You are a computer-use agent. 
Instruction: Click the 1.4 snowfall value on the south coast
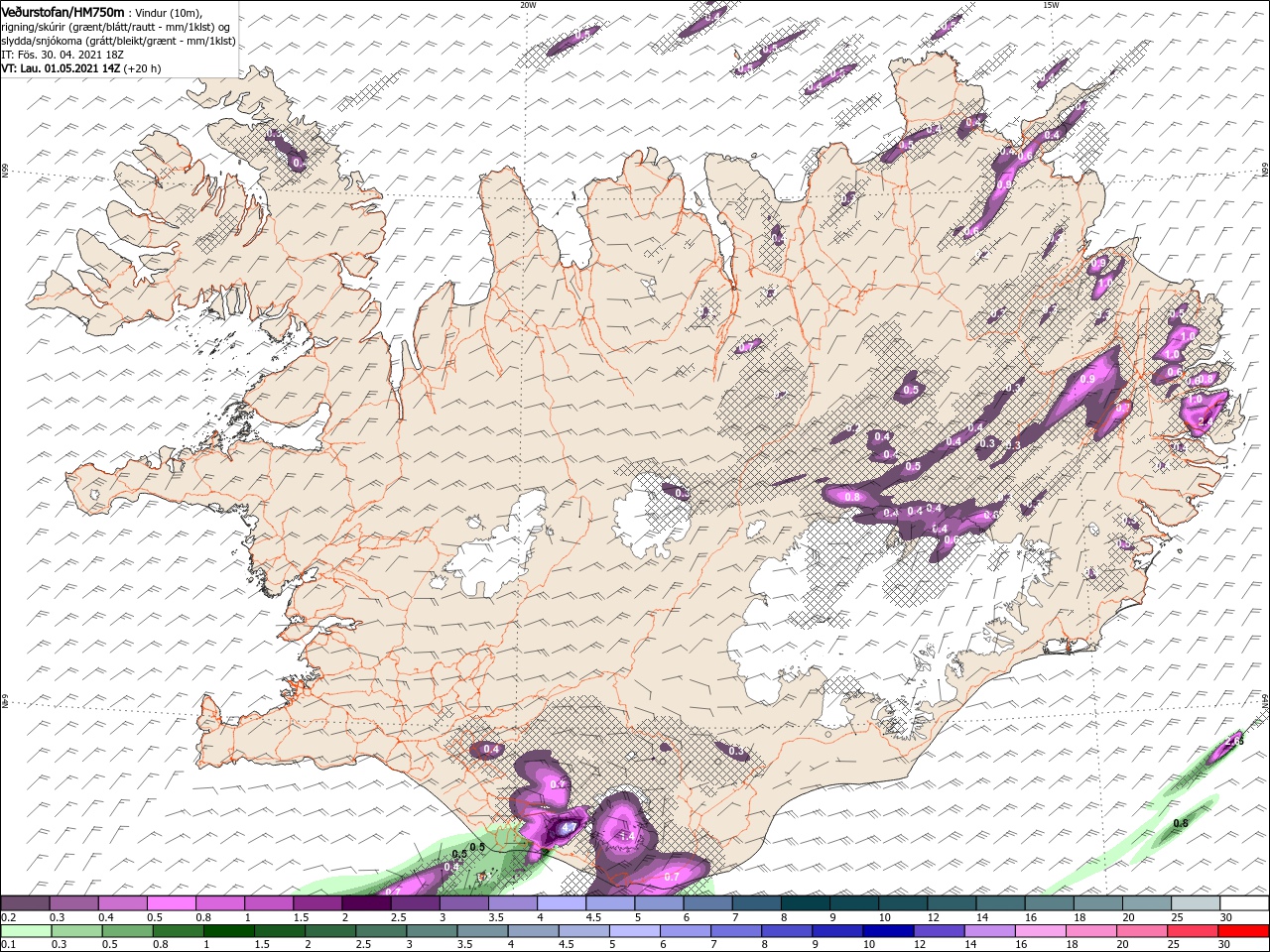click(626, 837)
